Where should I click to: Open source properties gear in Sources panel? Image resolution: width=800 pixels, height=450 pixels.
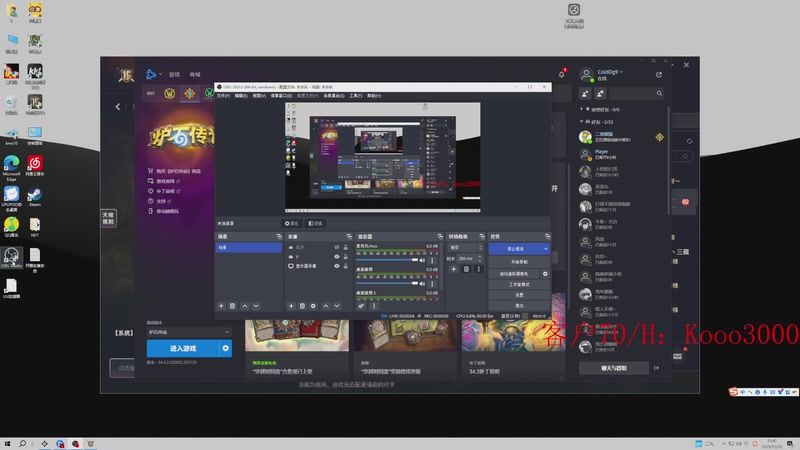click(313, 306)
